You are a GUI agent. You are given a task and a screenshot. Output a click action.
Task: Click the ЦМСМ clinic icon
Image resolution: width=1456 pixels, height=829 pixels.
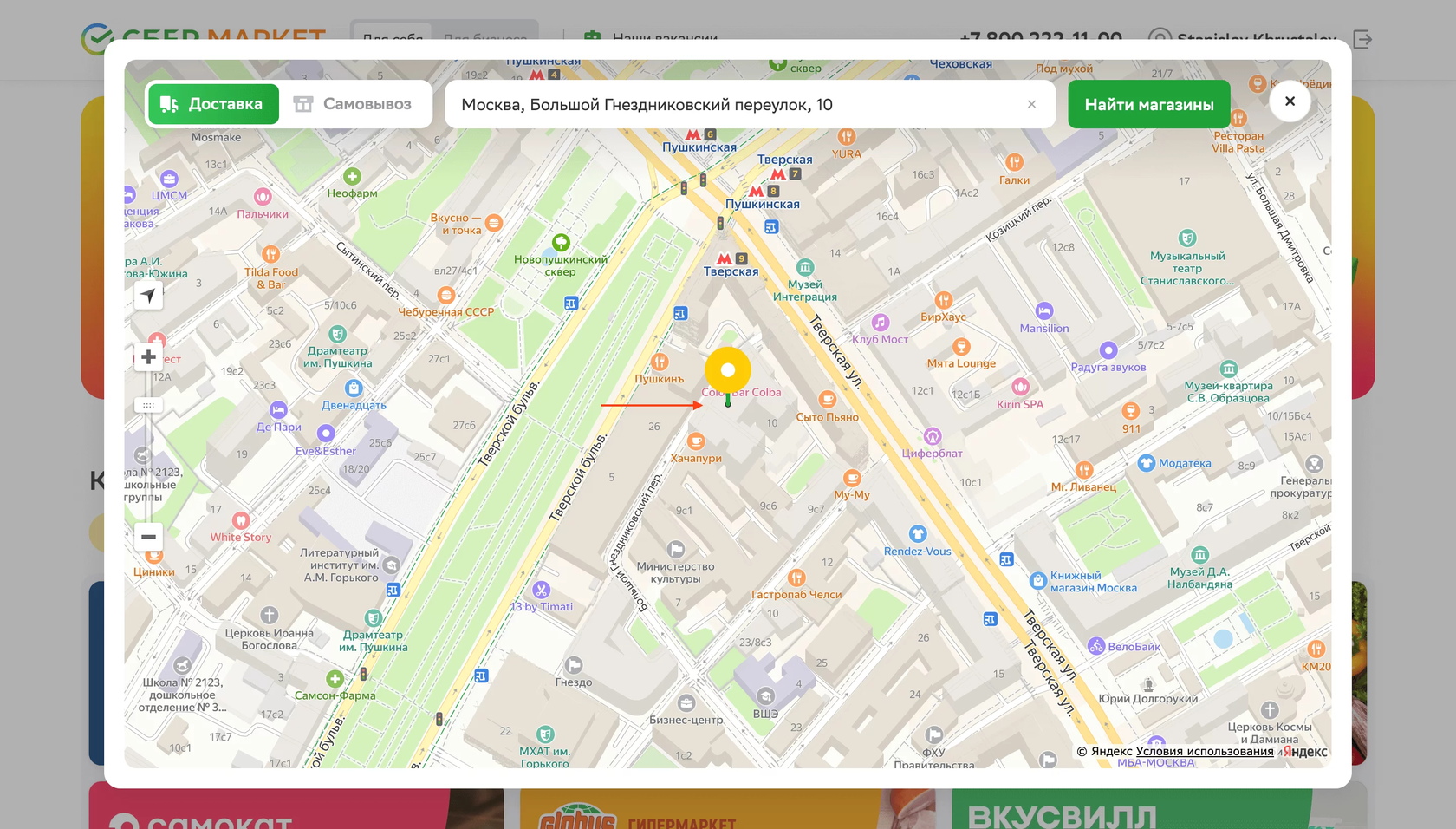(169, 179)
